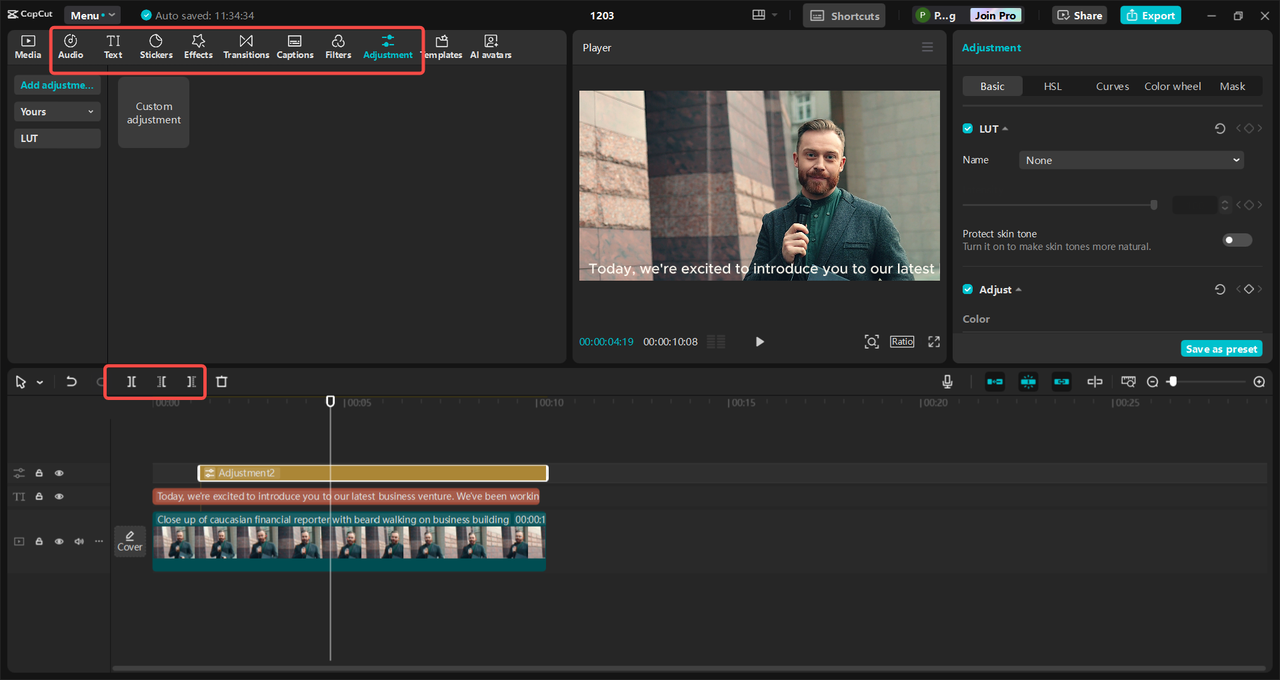Click Add adjustment button
This screenshot has width=1280, height=680.
tap(58, 85)
